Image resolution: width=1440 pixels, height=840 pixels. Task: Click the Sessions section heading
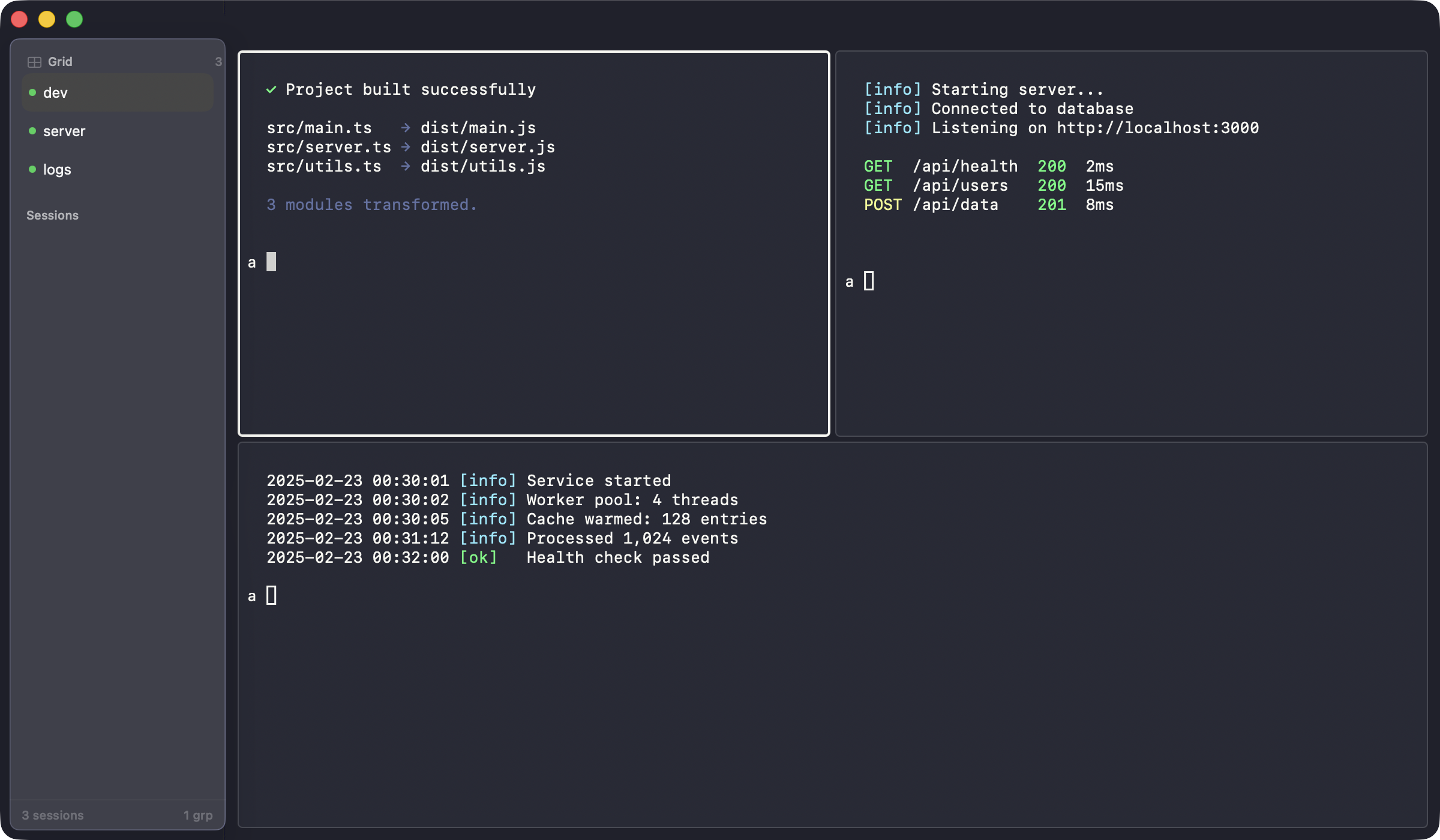[x=52, y=215]
